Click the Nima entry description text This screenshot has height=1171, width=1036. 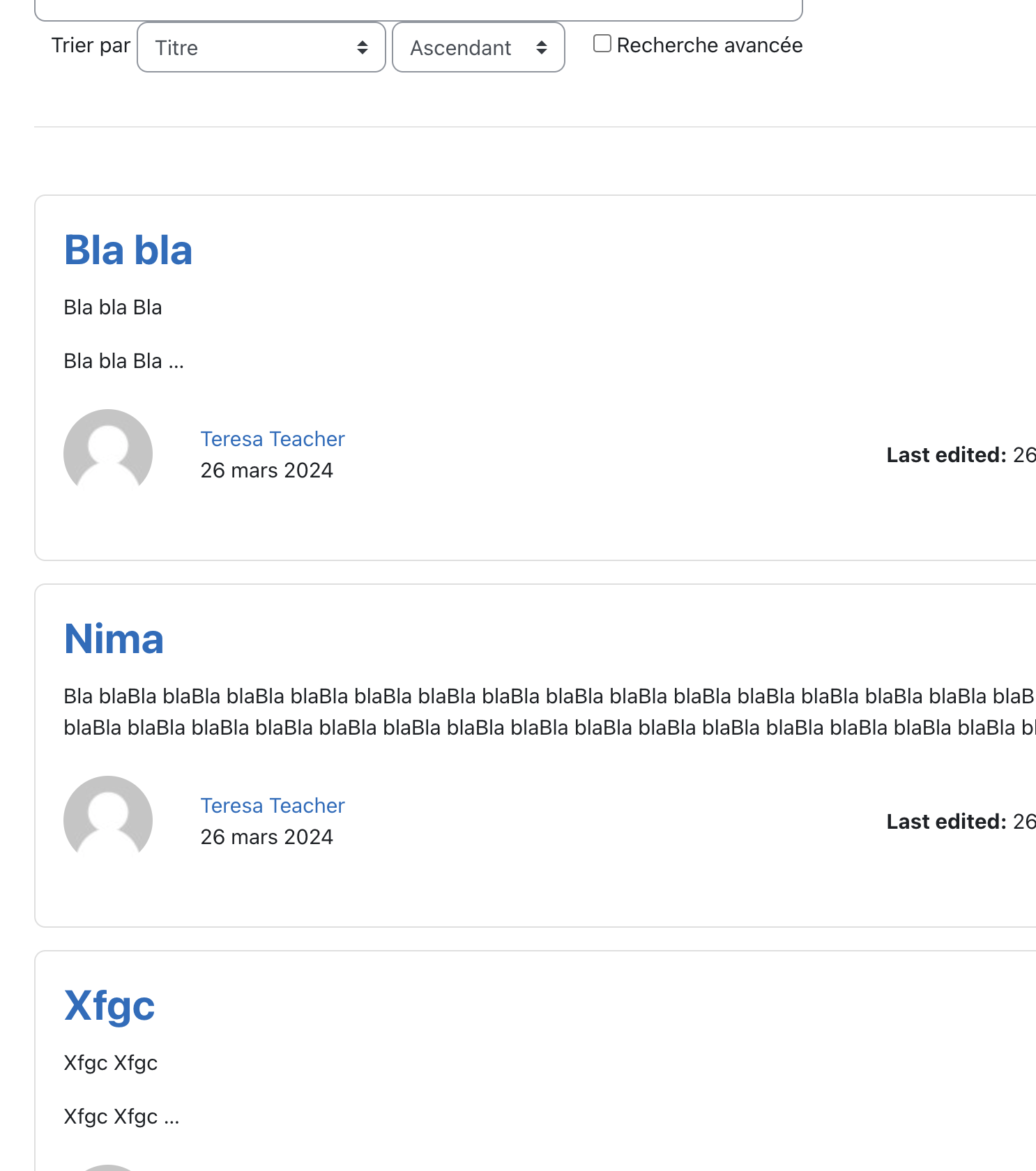pos(549,712)
